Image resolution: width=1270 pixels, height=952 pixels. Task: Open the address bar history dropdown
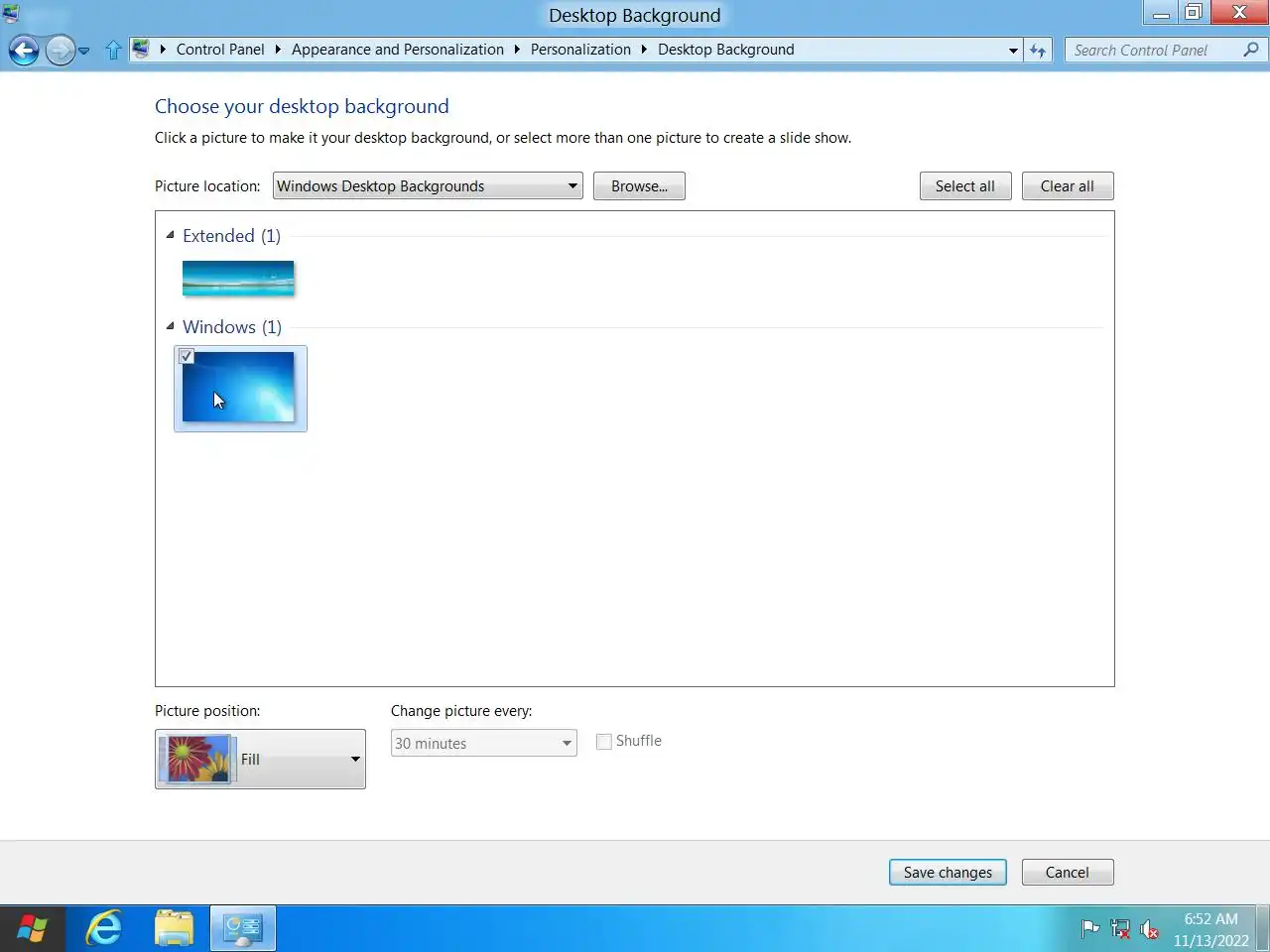(1013, 51)
